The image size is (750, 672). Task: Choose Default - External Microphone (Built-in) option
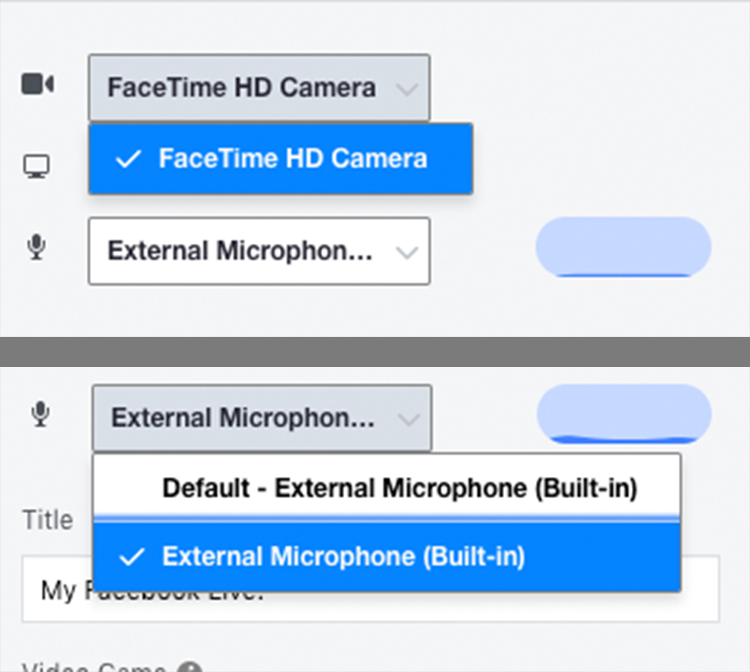pos(399,488)
